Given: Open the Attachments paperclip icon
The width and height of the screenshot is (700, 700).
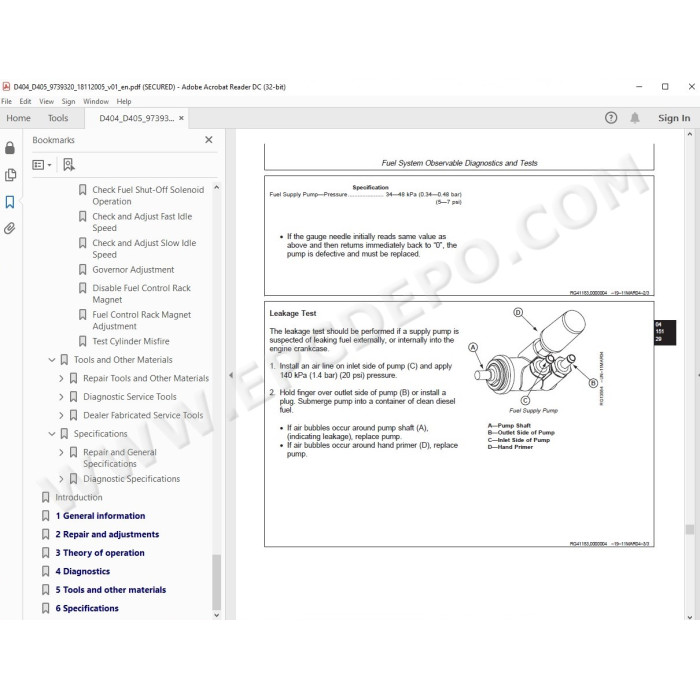Looking at the screenshot, I should point(10,229).
